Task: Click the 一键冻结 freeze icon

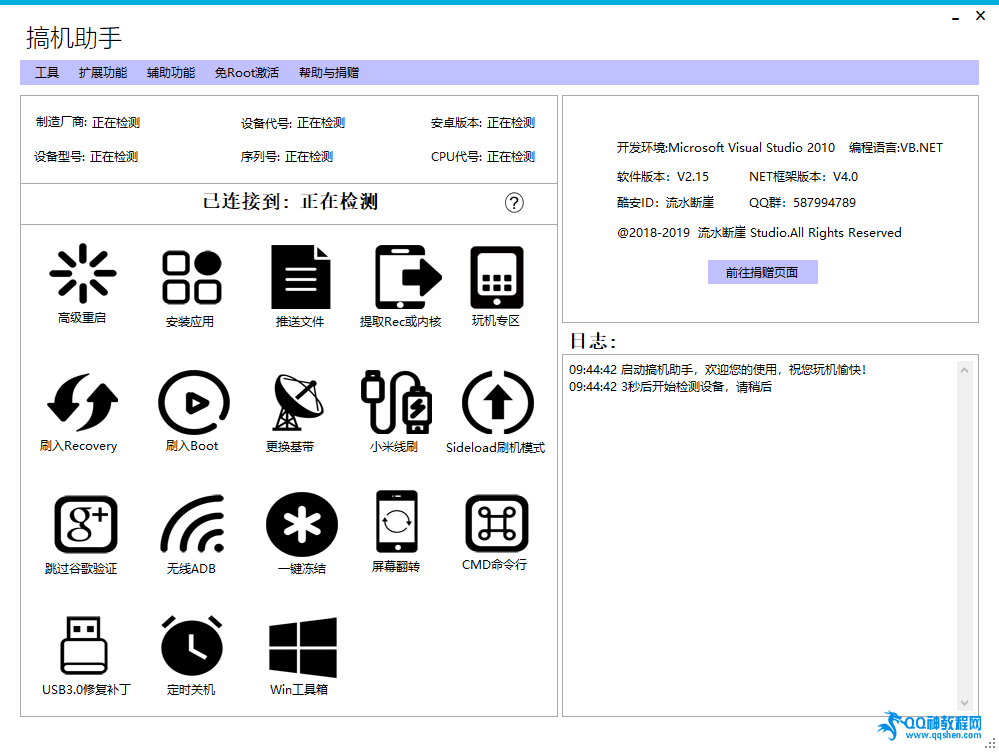Action: coord(302,524)
